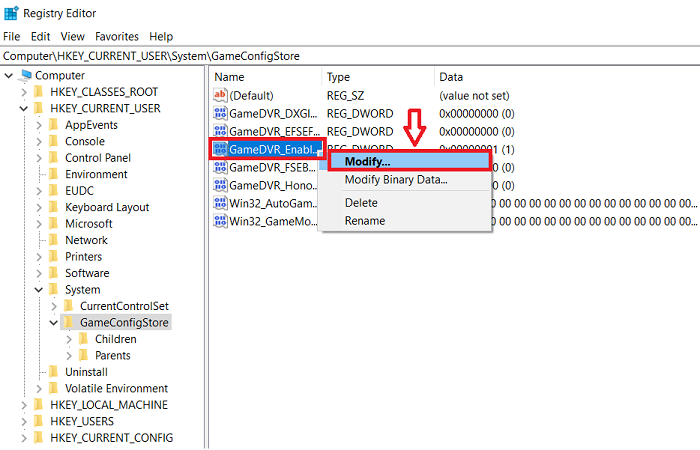Image resolution: width=700 pixels, height=450 pixels.
Task: Open the Help menu
Action: 161,37
